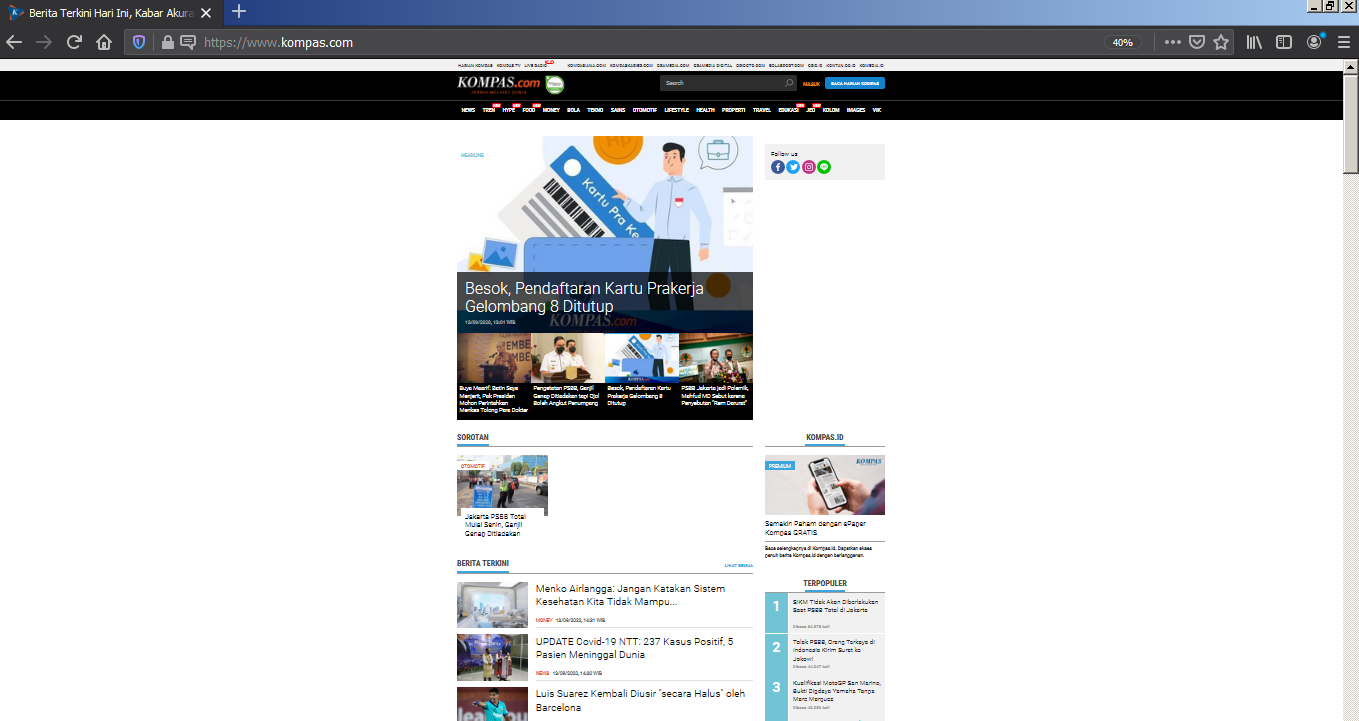Bookmark this page with star
The height and width of the screenshot is (721, 1359).
click(x=1221, y=42)
